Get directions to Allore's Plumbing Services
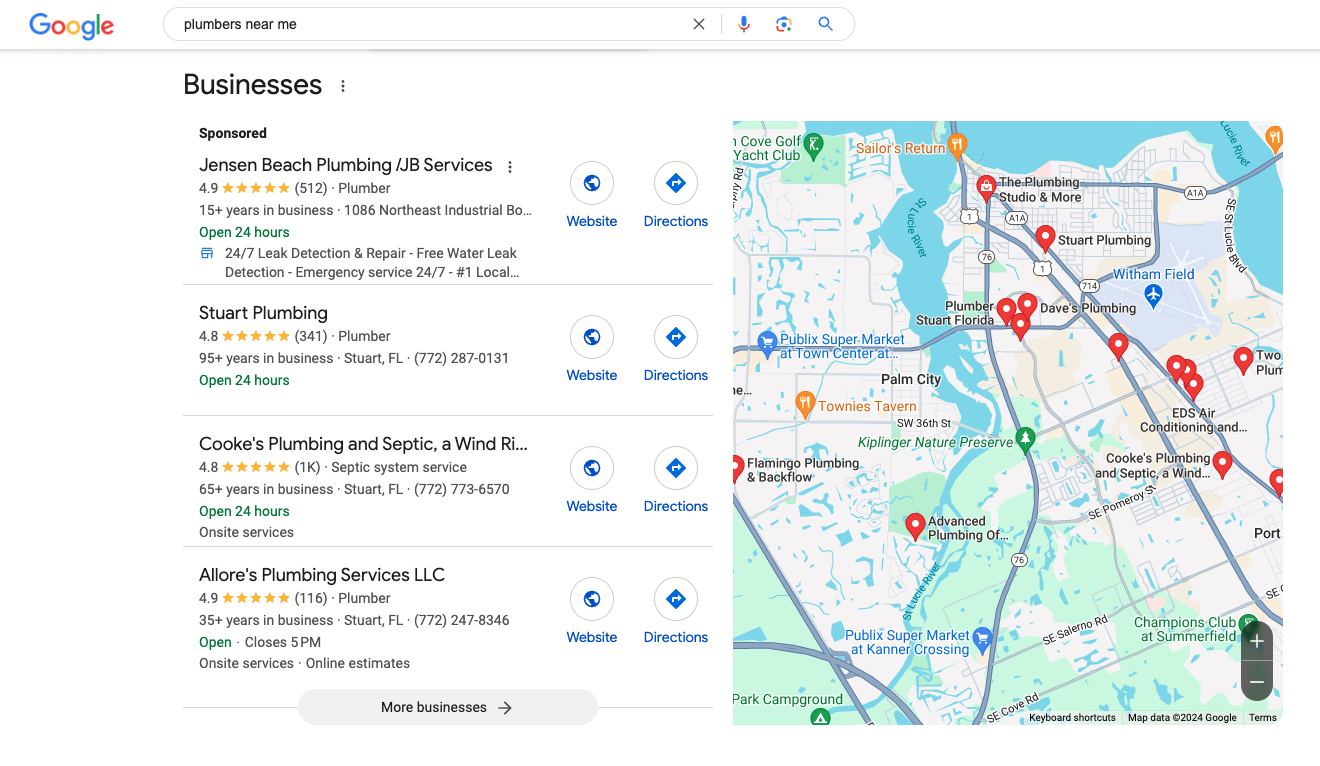 pyautogui.click(x=676, y=599)
